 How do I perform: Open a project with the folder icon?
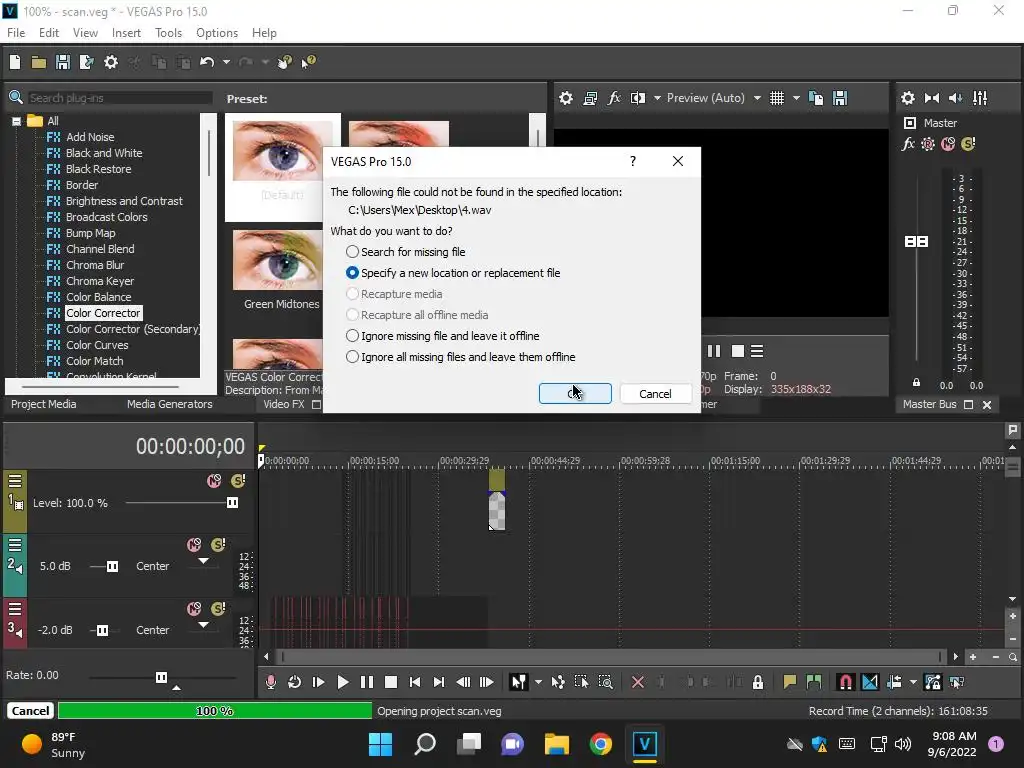click(x=39, y=62)
